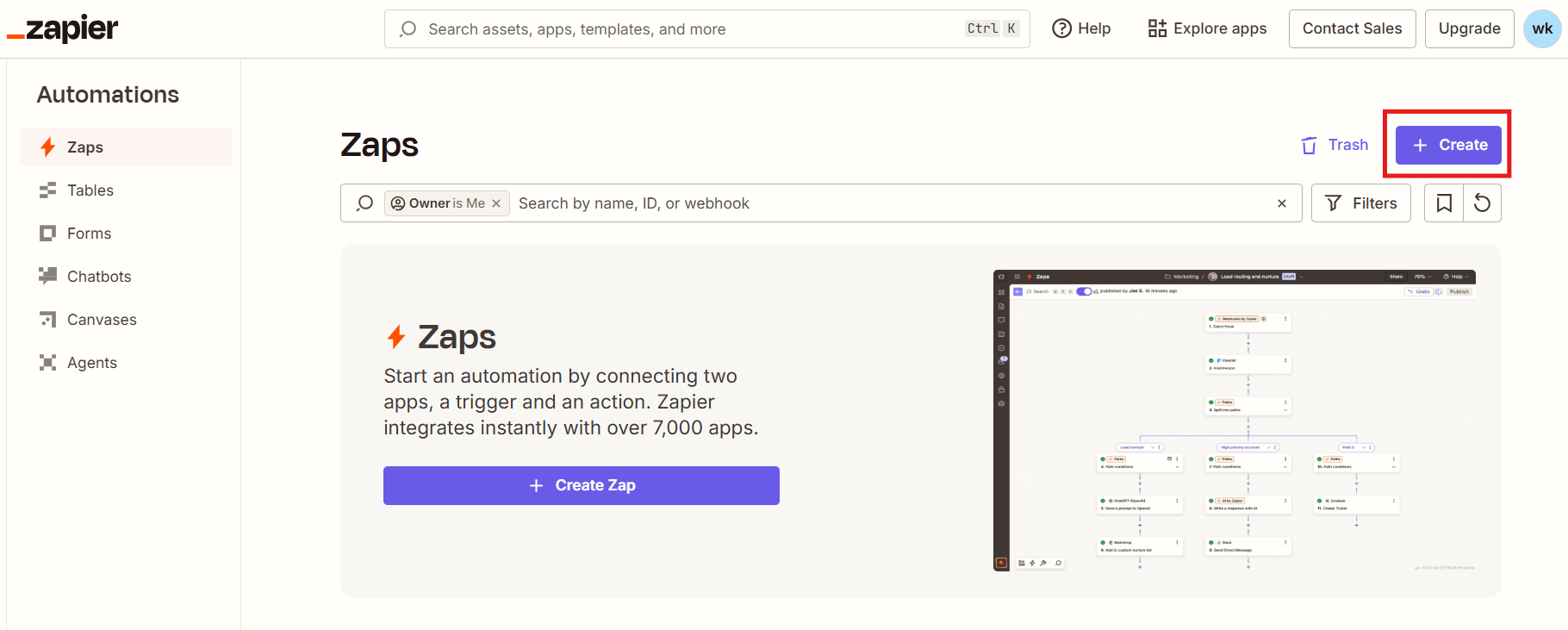Click the Help question mark icon
1568x630 pixels.
[1062, 28]
